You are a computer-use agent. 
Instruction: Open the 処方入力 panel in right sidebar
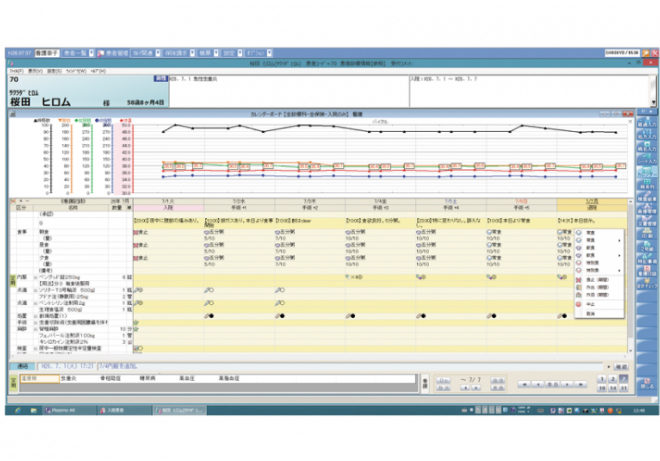647,133
